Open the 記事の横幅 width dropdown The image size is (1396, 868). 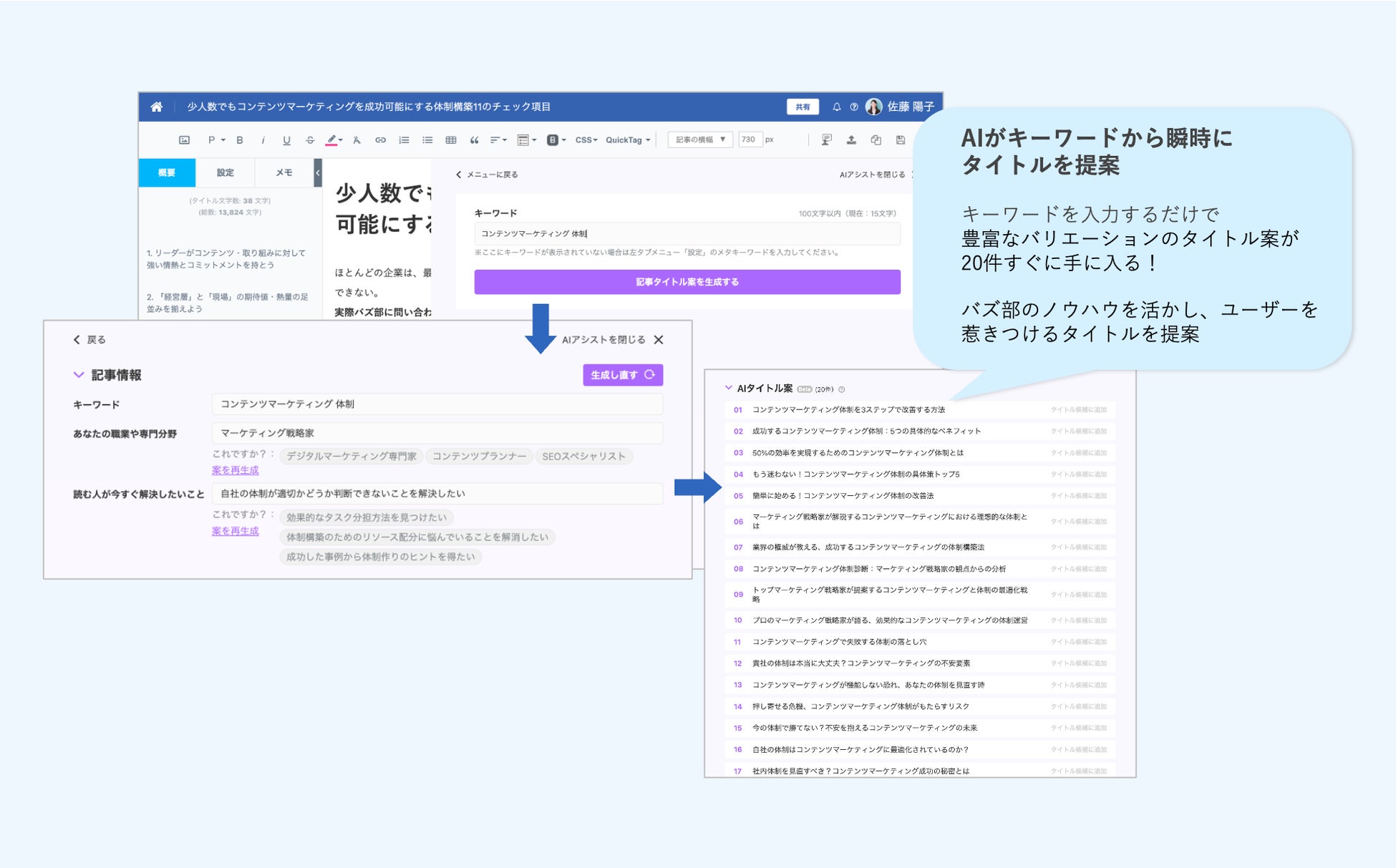pos(699,140)
